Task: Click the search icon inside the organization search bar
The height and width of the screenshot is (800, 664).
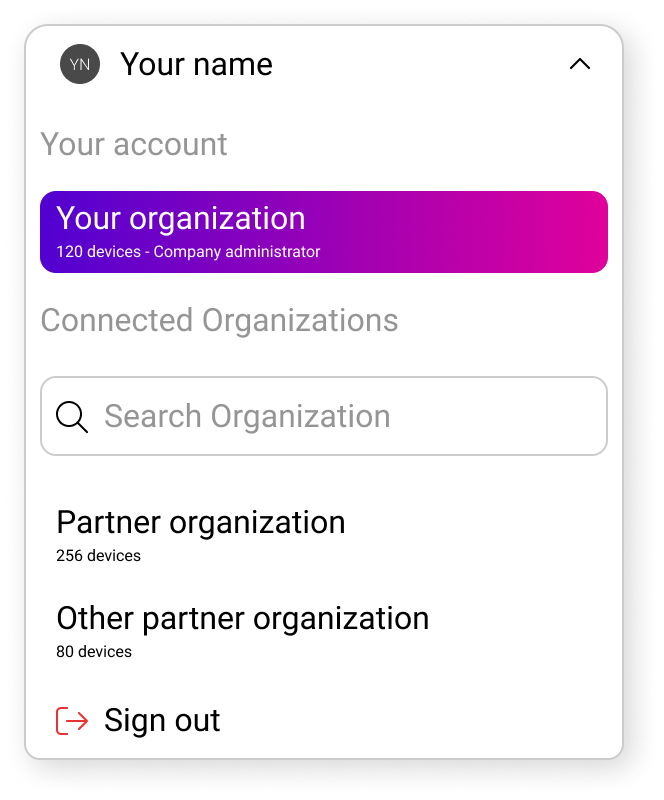Action: (71, 416)
